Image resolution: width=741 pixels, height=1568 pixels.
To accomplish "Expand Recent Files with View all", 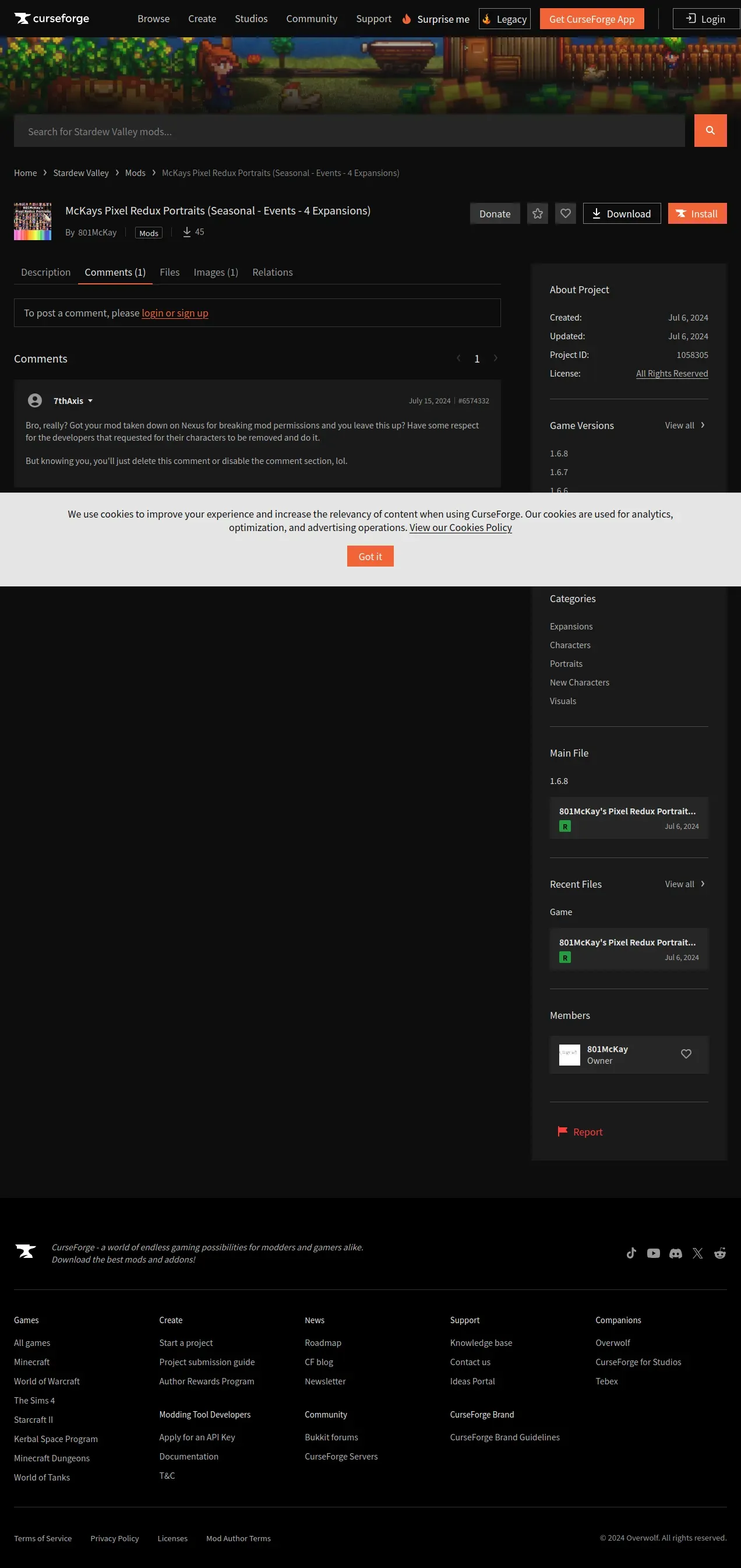I will pyautogui.click(x=685, y=884).
